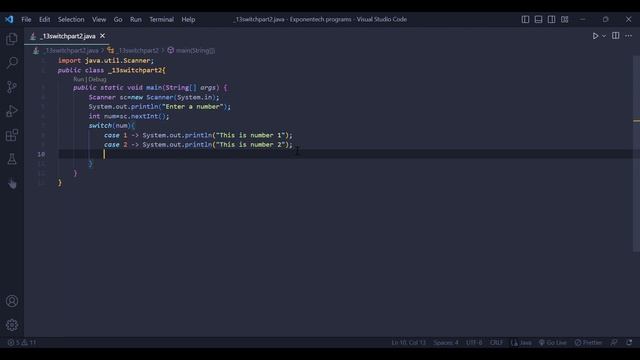640x360 pixels.
Task: Click the Scanner sc=new Scanner line
Action: (154, 97)
